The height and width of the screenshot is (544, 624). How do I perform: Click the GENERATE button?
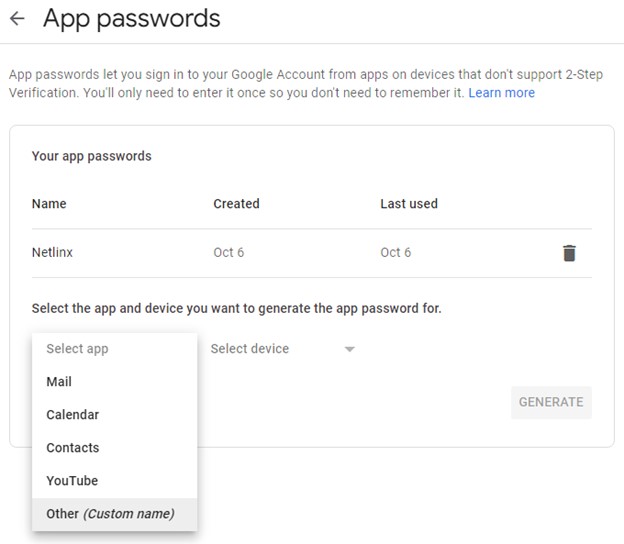pyautogui.click(x=551, y=402)
